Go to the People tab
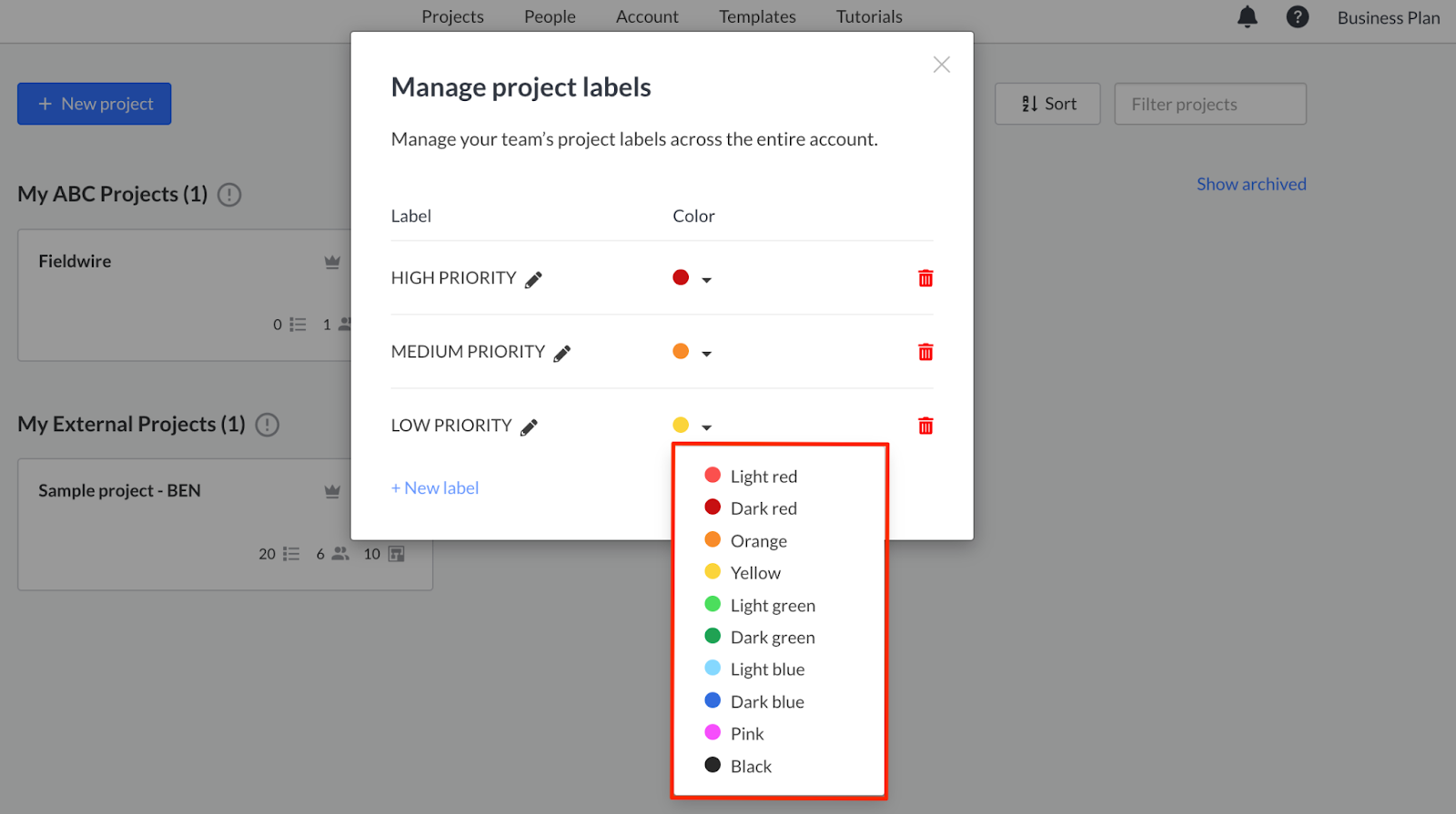This screenshot has width=1456, height=814. point(550,16)
